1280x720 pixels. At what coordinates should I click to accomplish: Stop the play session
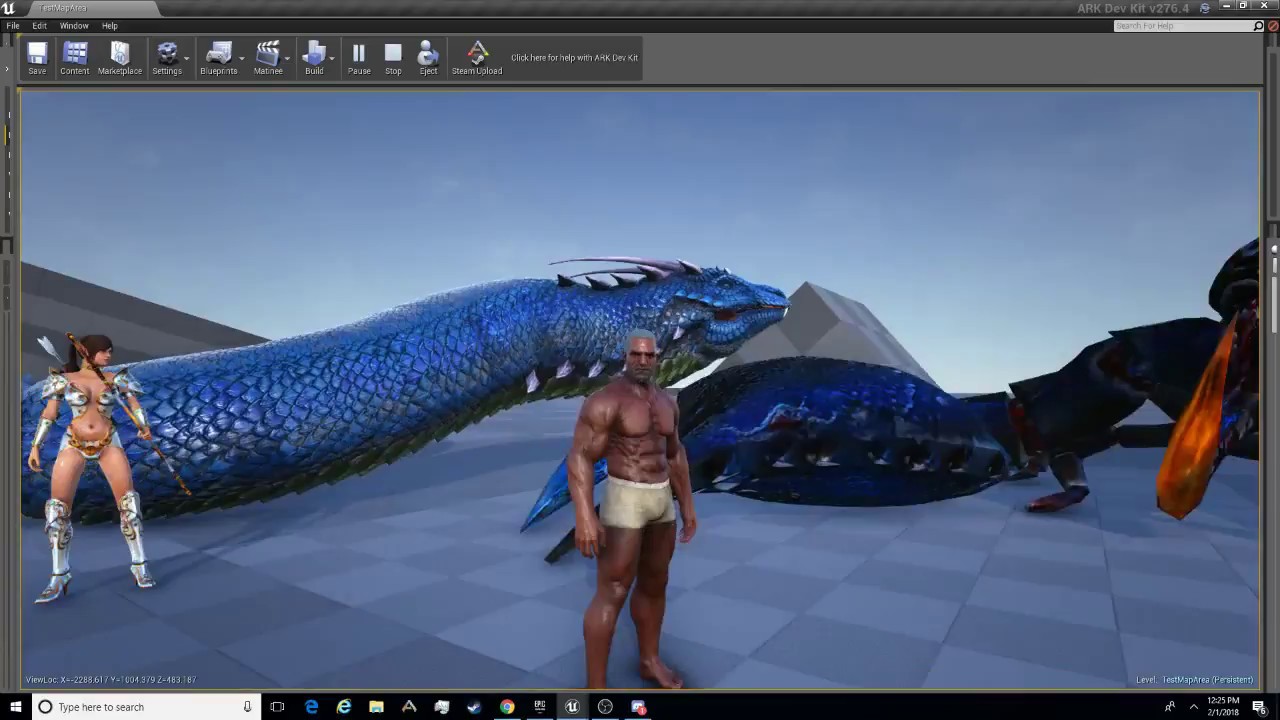pyautogui.click(x=393, y=58)
